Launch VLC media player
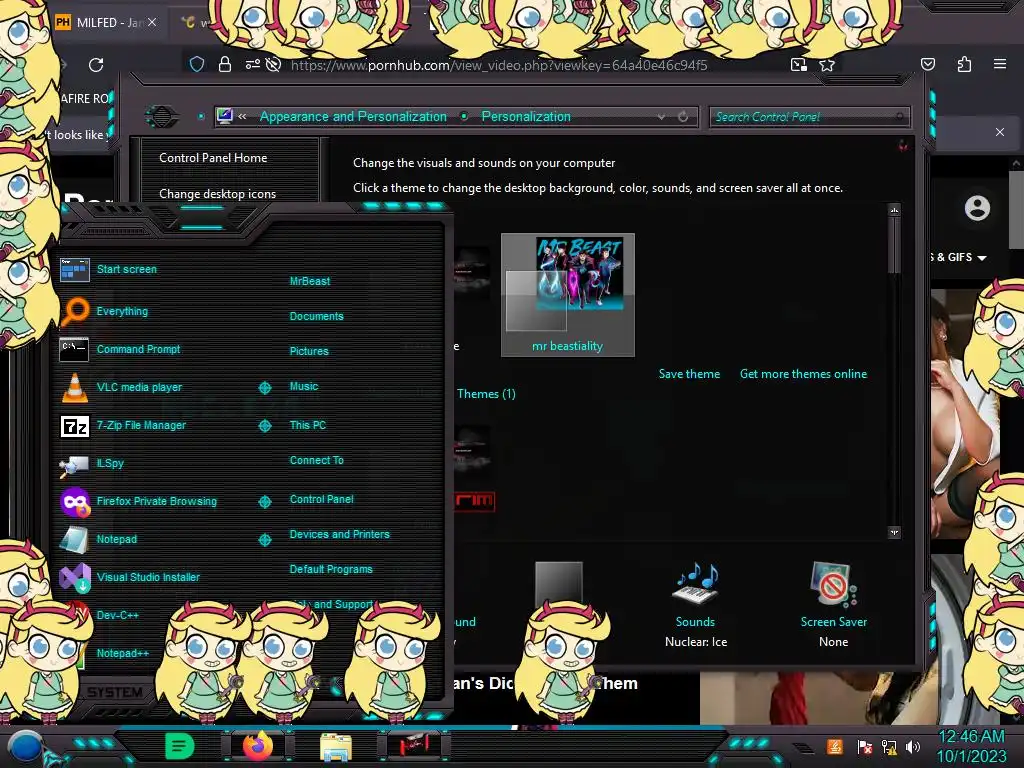The image size is (1024, 768). pyautogui.click(x=121, y=387)
